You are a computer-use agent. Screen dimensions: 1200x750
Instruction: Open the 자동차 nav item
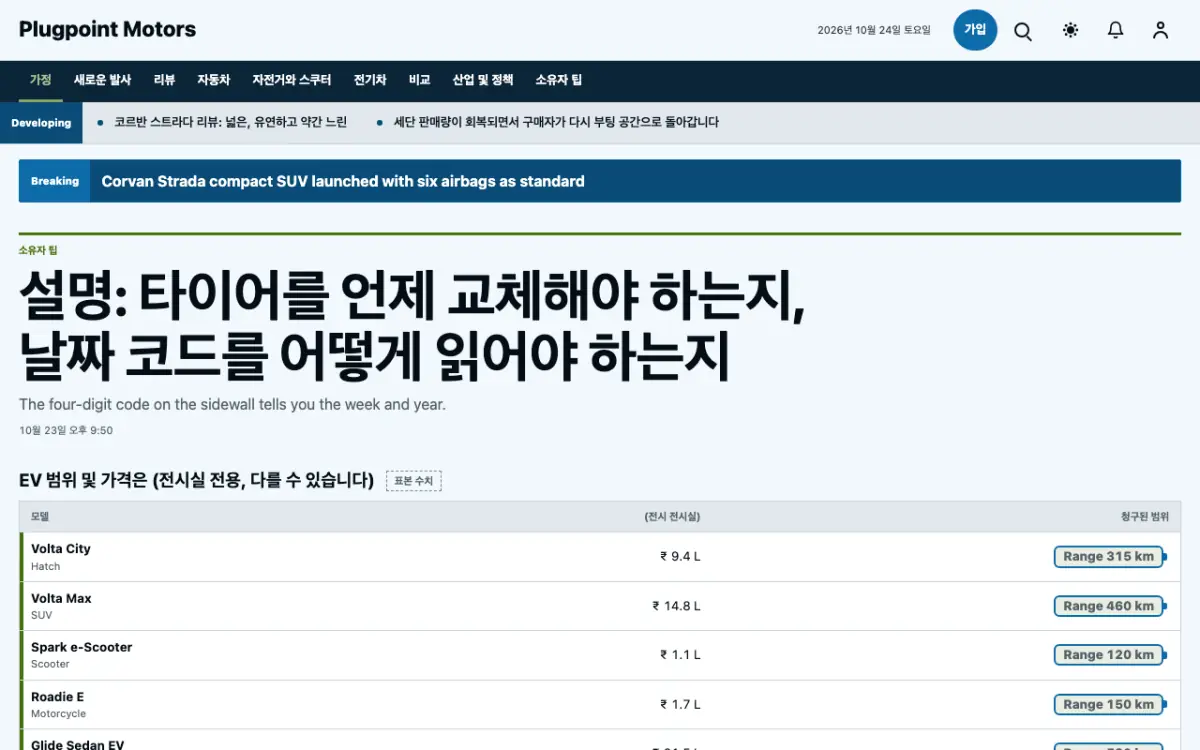click(213, 80)
